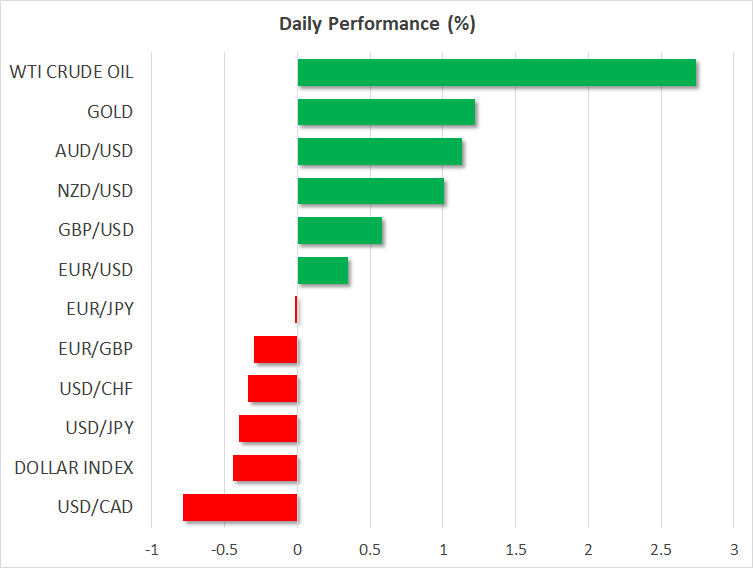Click the EUR/USD green bar
Screen dimensions: 753x568
(x=322, y=270)
